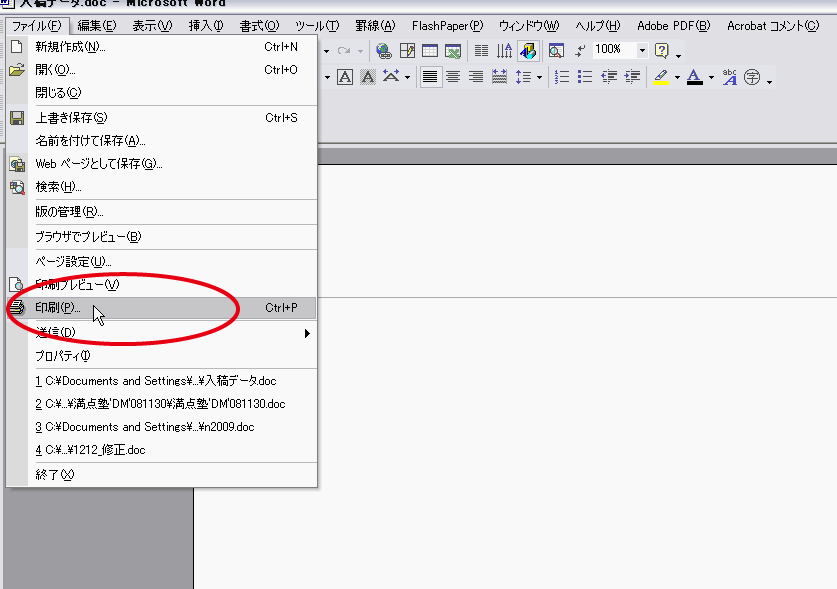
Task: Click the Increase Indent icon
Action: tap(632, 77)
